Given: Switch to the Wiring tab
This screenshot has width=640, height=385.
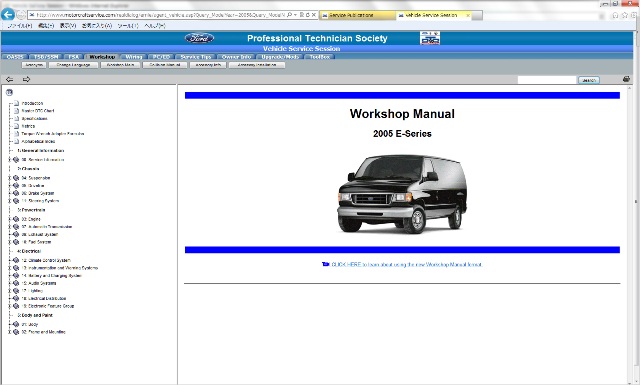Looking at the screenshot, I should [134, 57].
